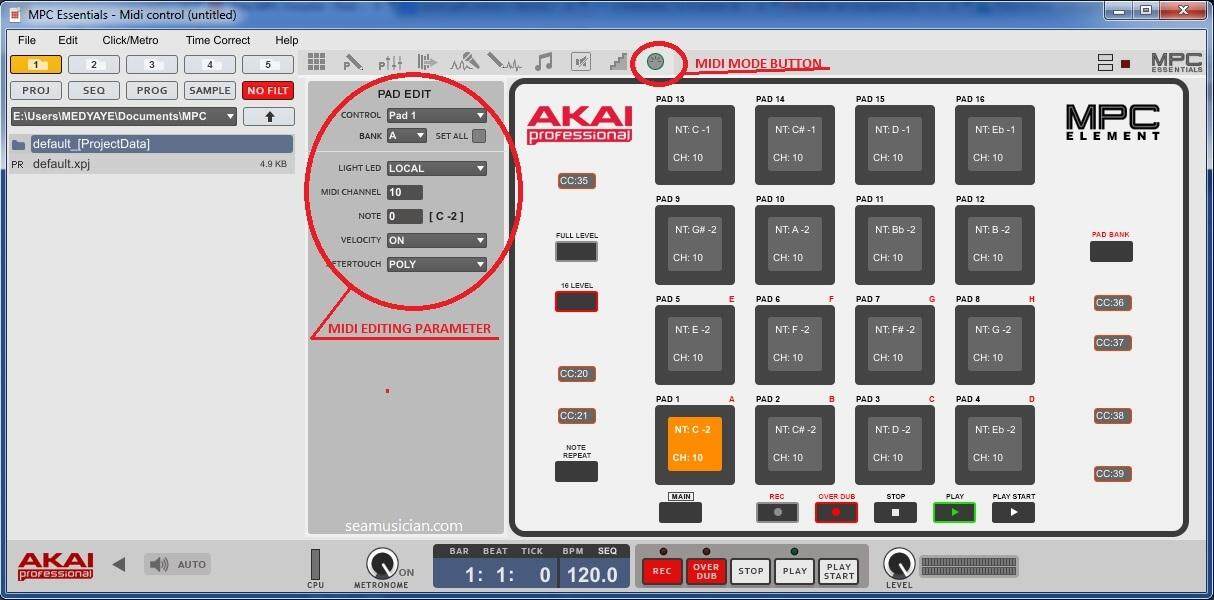The width and height of the screenshot is (1214, 600).
Task: Open the step sequence staircase icon
Action: tap(618, 62)
